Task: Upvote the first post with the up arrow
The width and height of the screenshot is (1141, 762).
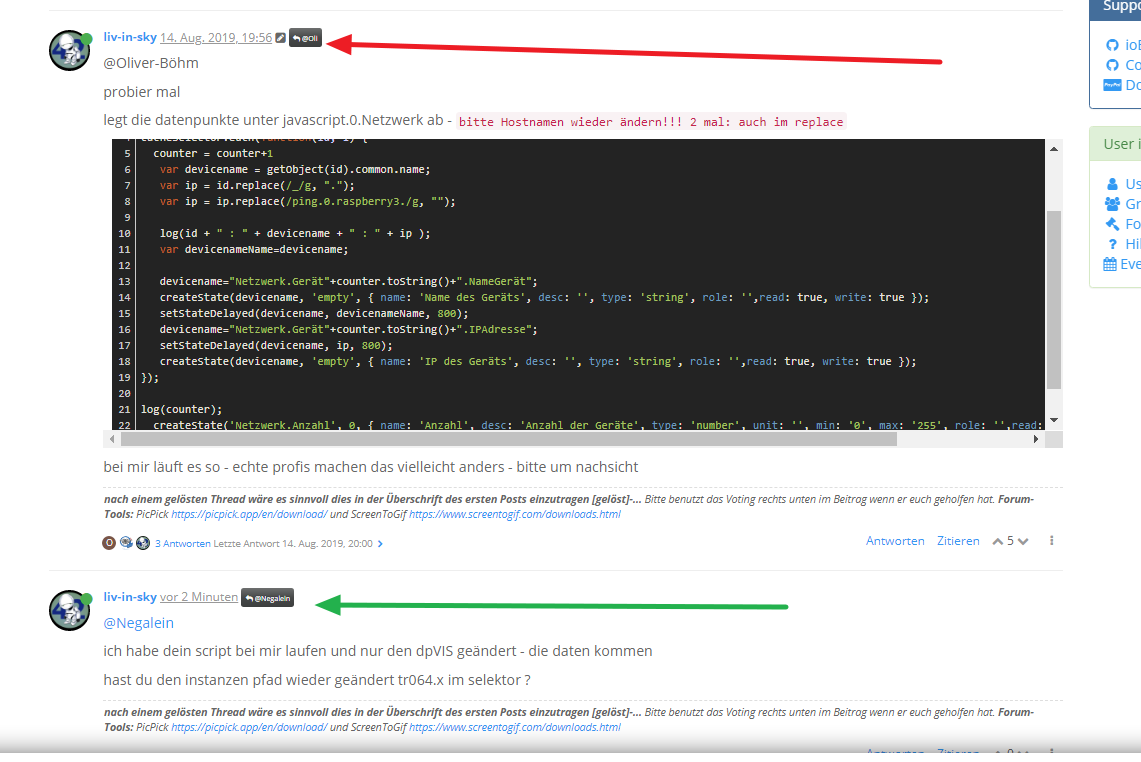Action: coord(997,541)
